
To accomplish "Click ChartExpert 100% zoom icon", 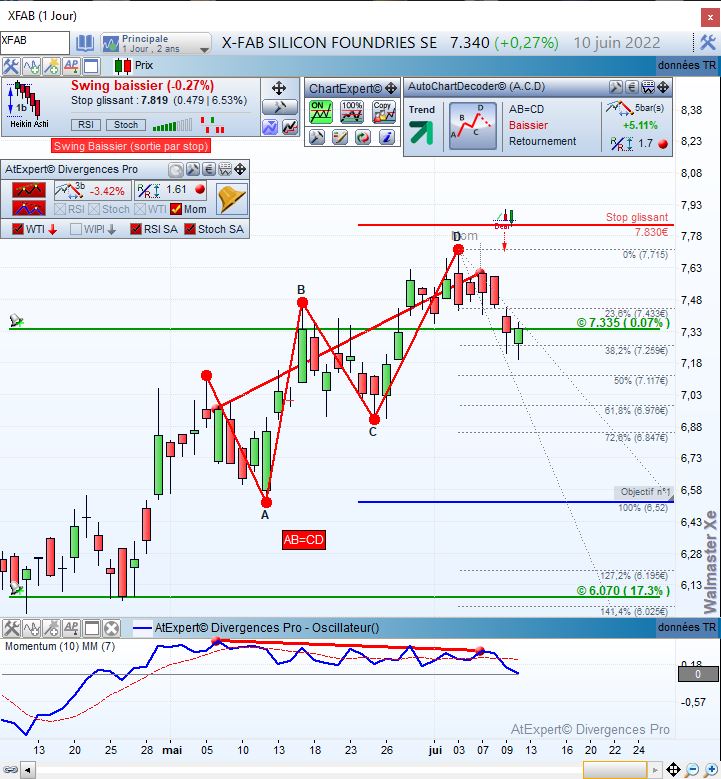I will click(x=352, y=112).
